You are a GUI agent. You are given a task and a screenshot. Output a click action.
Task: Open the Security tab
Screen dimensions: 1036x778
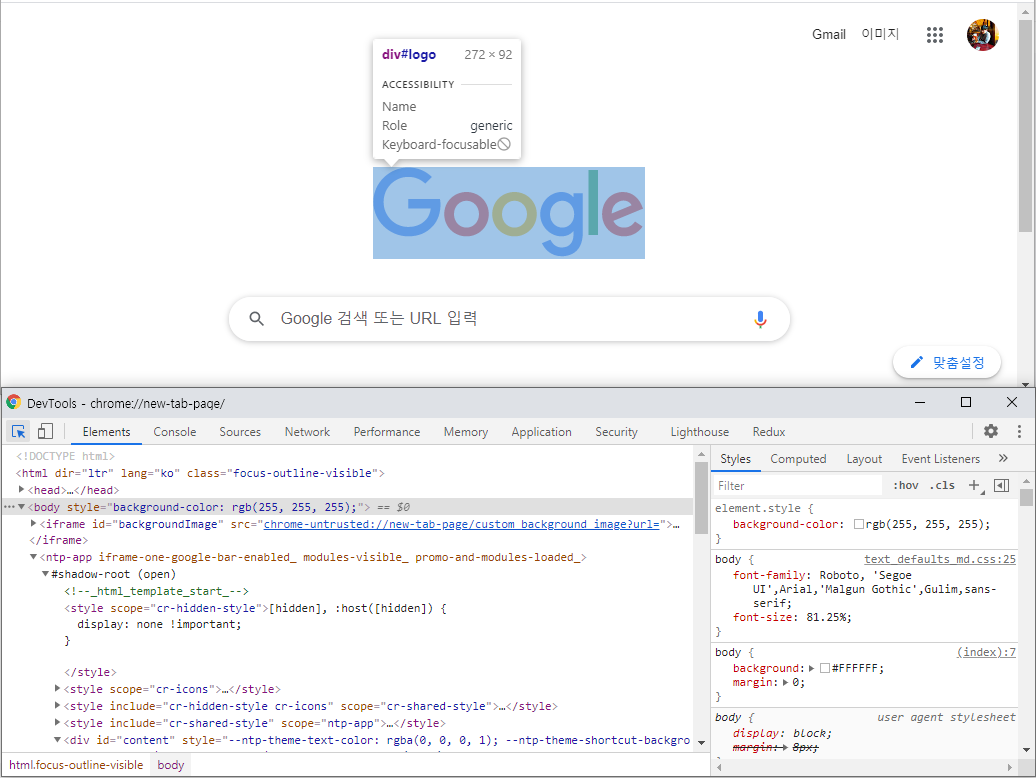616,431
